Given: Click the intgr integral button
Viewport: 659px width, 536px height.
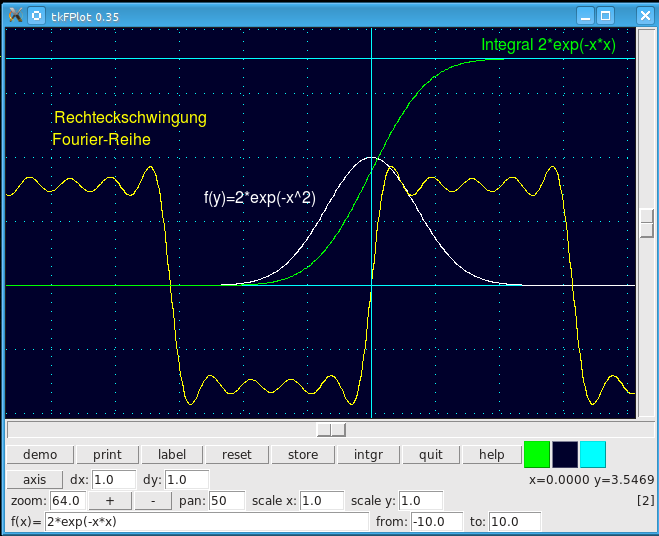Looking at the screenshot, I should click(368, 454).
